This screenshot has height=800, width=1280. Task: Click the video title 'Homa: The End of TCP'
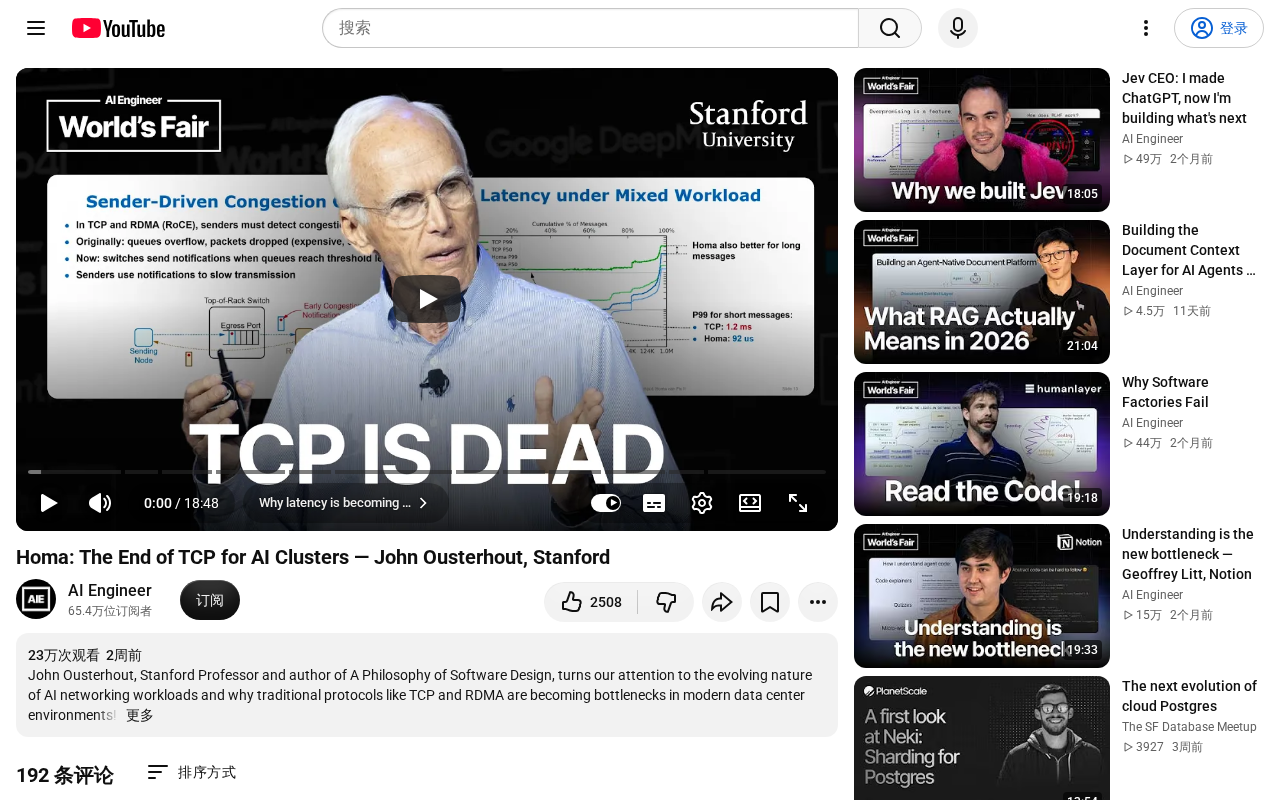click(x=313, y=557)
